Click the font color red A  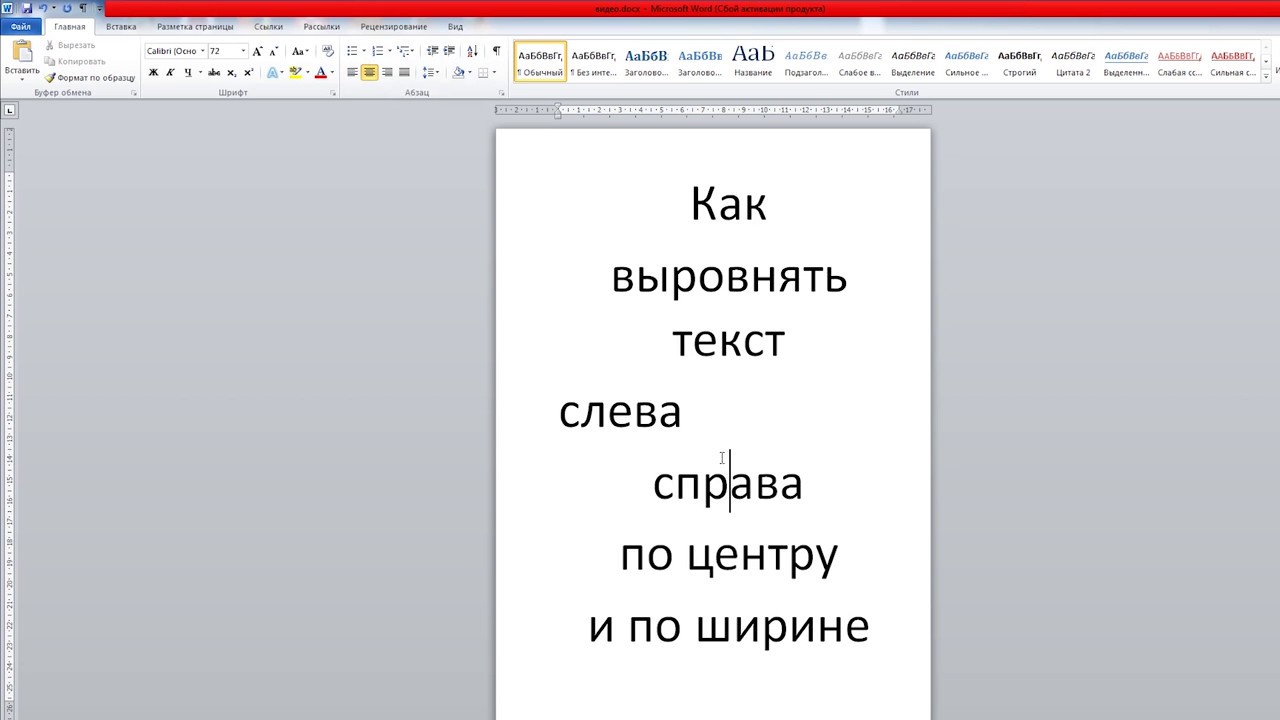point(320,72)
